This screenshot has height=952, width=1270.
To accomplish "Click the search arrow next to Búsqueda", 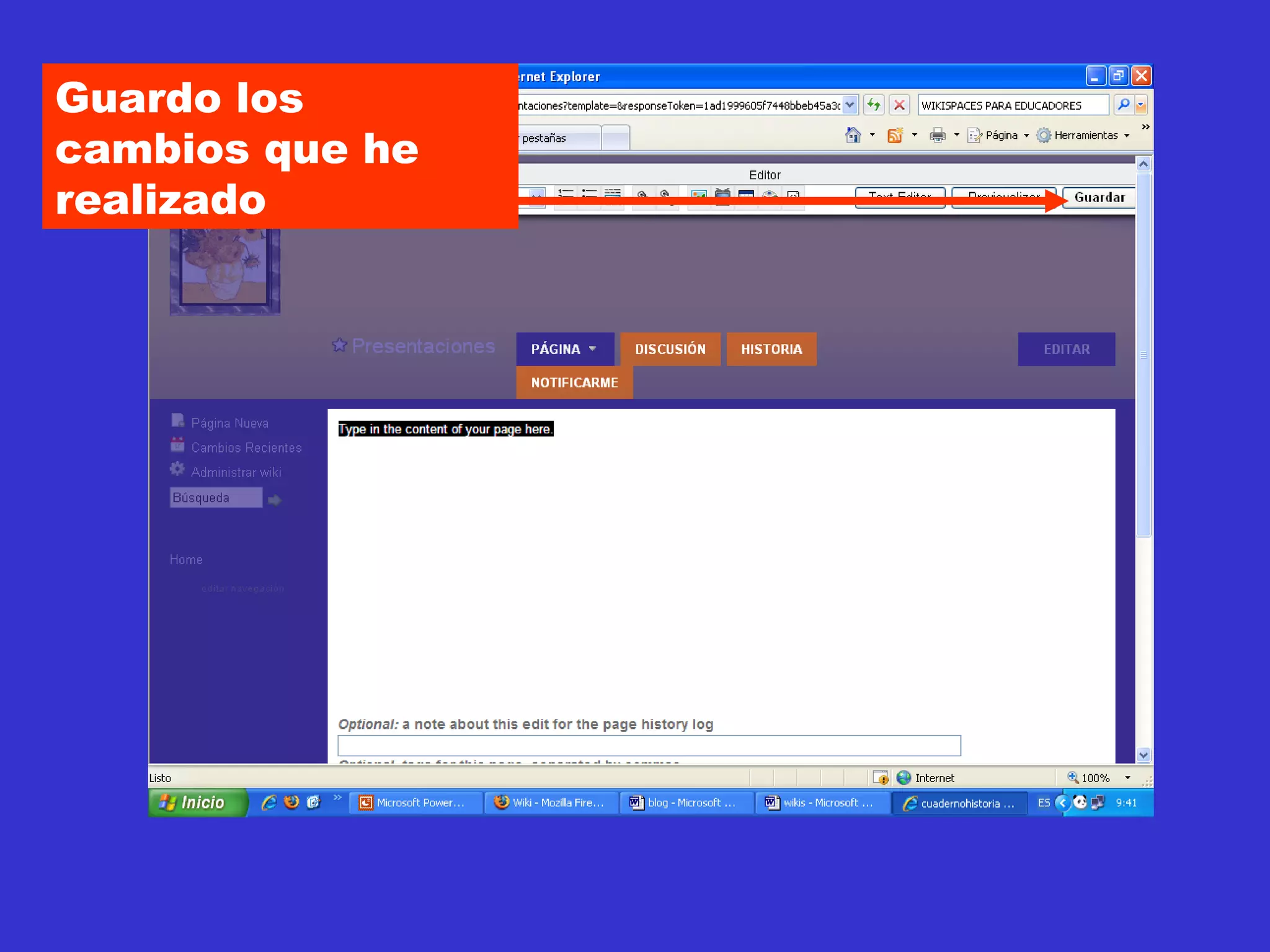I will point(275,500).
